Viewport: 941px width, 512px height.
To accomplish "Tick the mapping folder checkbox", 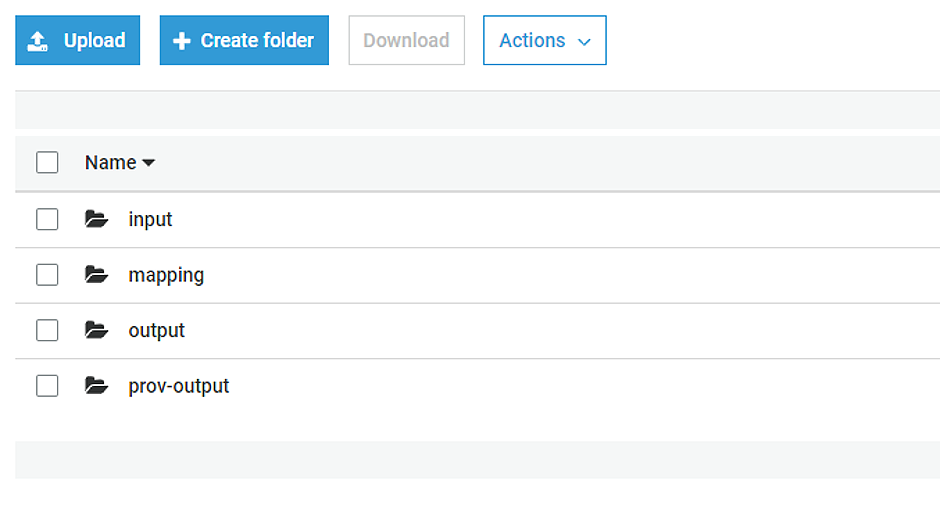I will [x=47, y=275].
